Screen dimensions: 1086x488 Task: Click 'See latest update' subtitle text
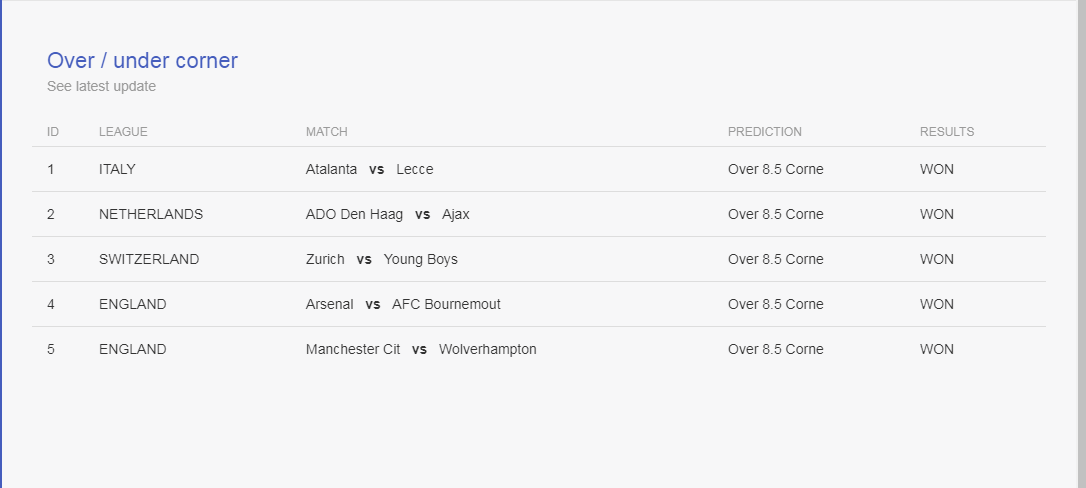click(101, 87)
